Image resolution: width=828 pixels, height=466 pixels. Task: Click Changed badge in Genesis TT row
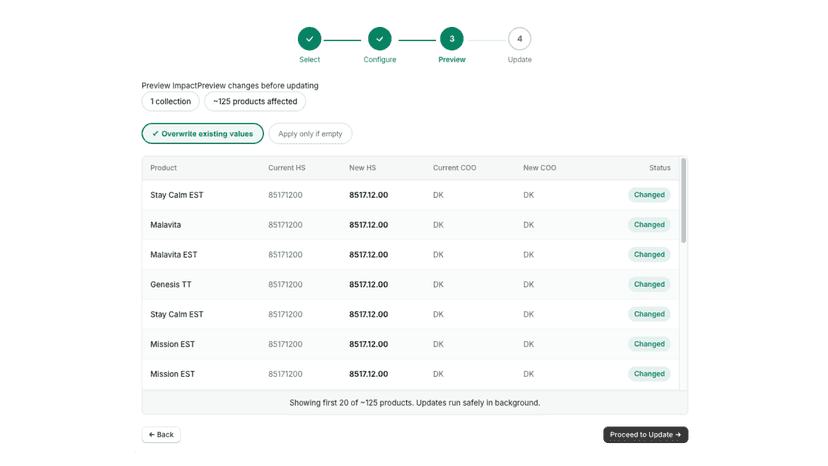pyautogui.click(x=649, y=284)
